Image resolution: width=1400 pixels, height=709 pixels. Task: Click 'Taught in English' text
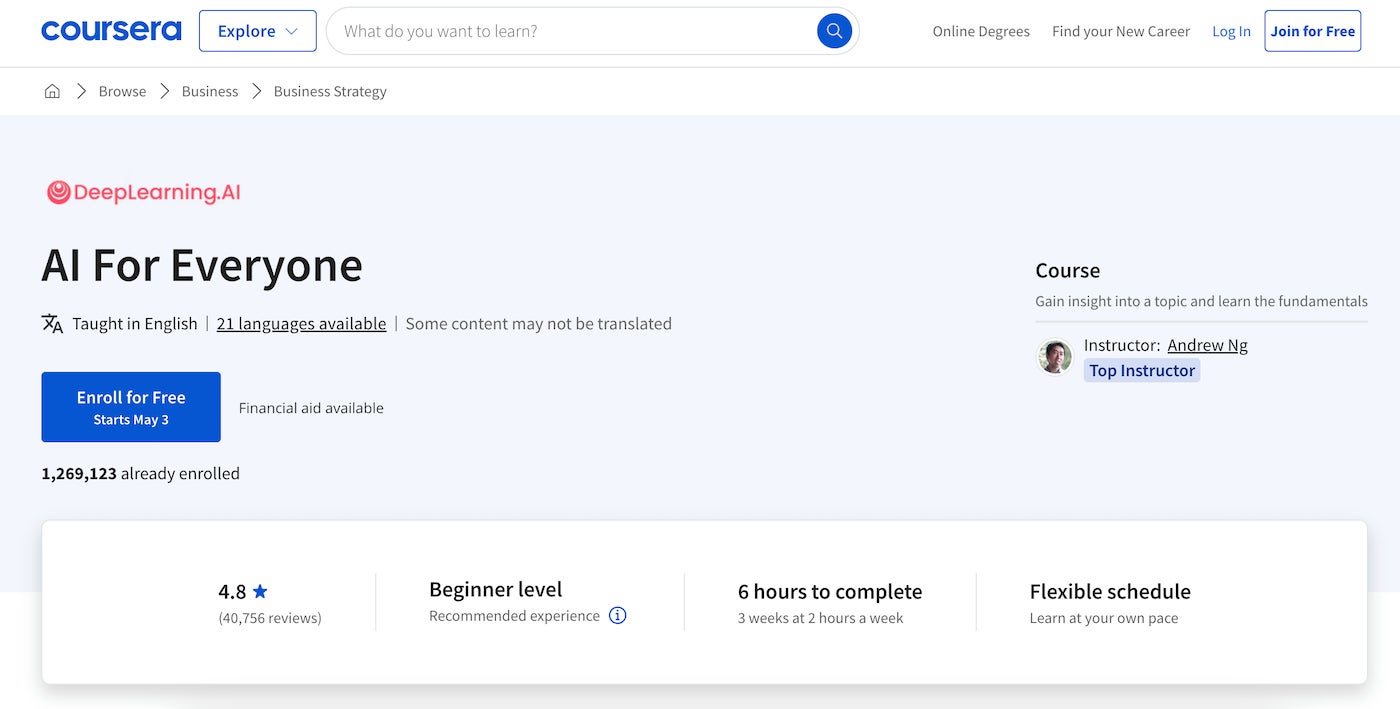pos(135,323)
